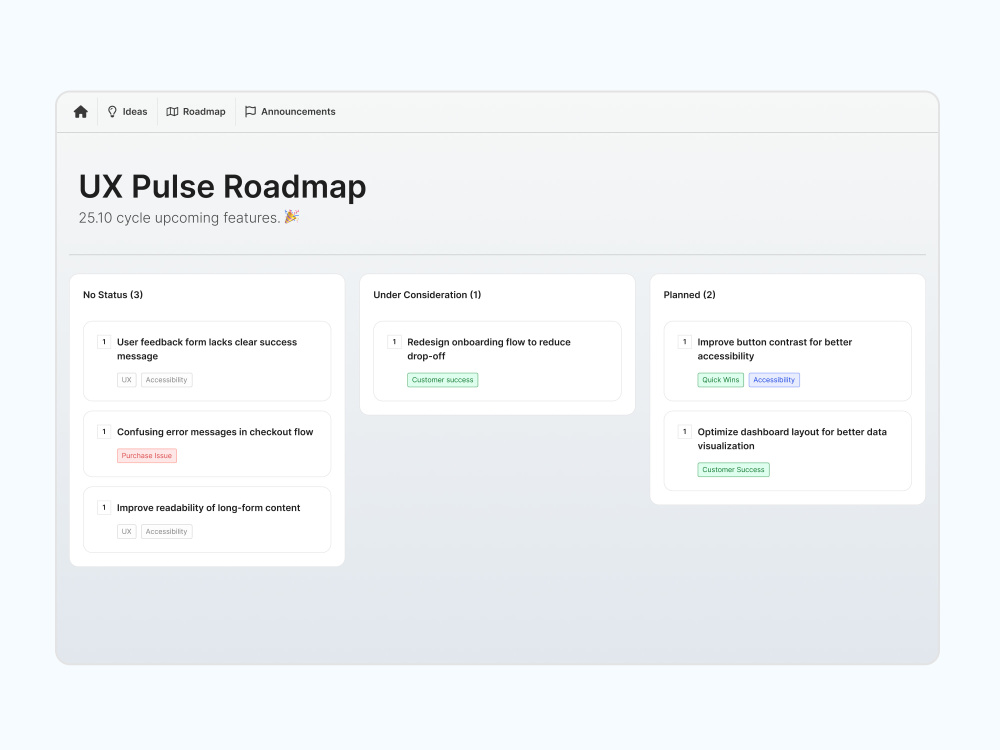Open the Ideas tab
1000x750 pixels.
[128, 112]
